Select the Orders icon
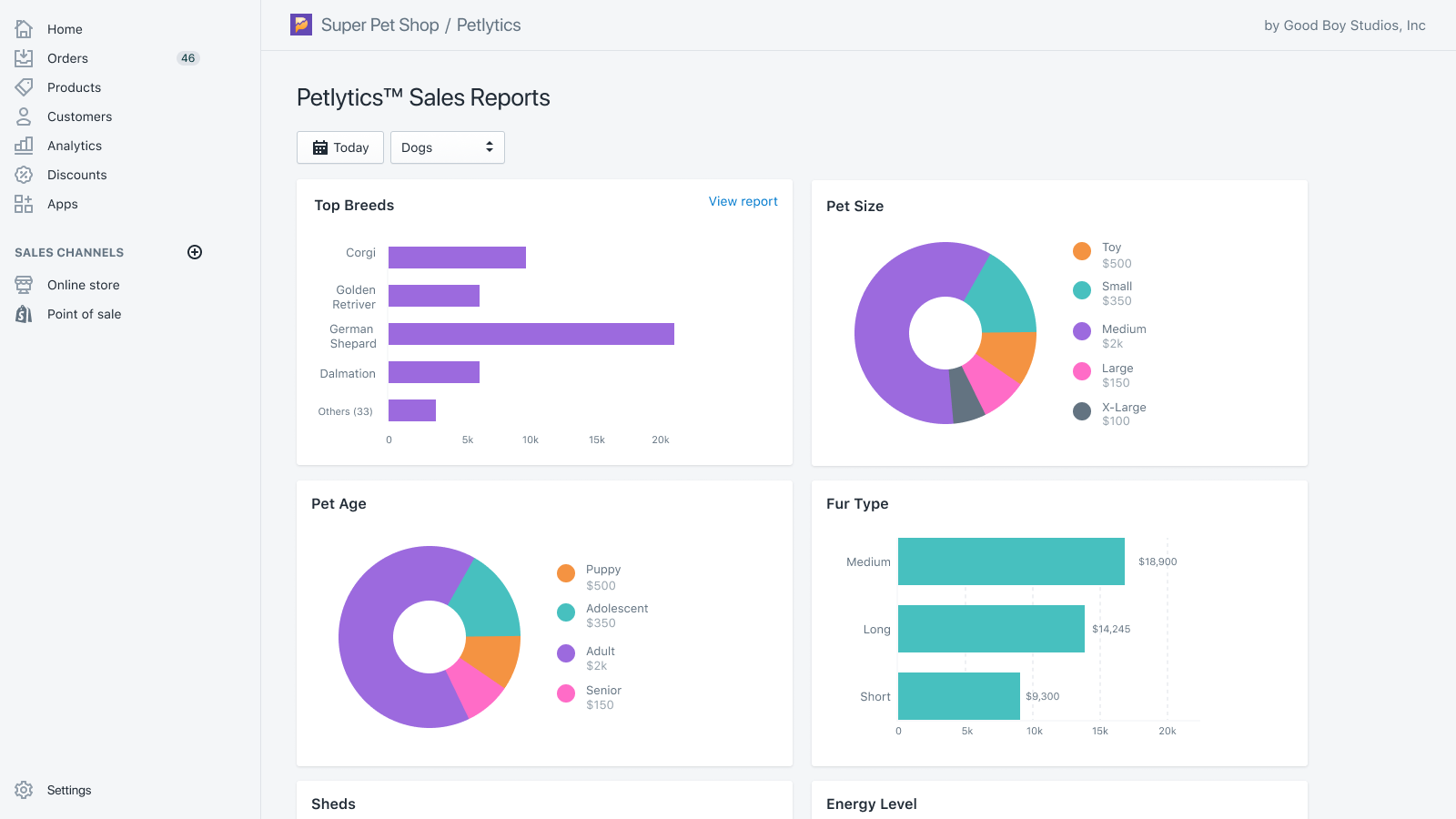1456x819 pixels. point(24,57)
